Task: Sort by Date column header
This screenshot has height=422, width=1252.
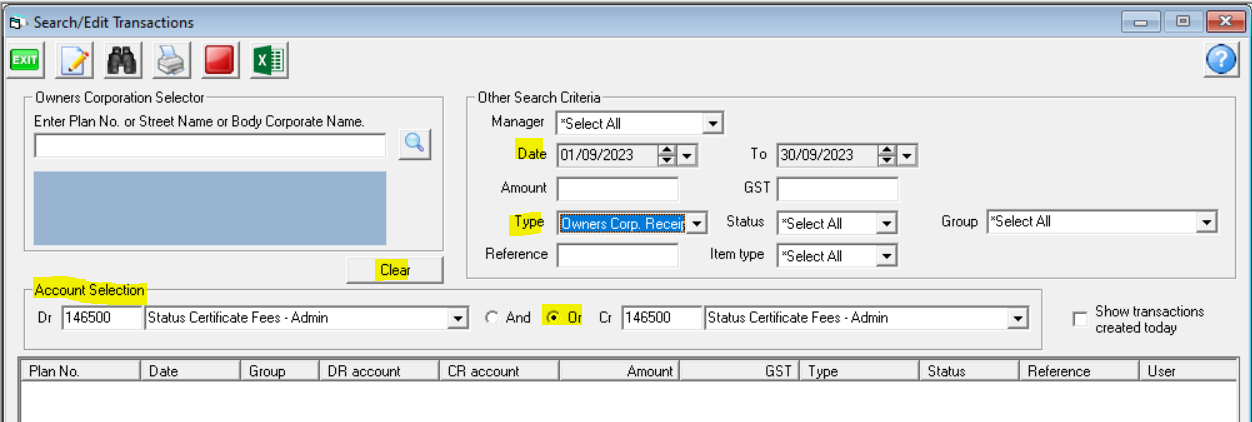Action: 190,371
